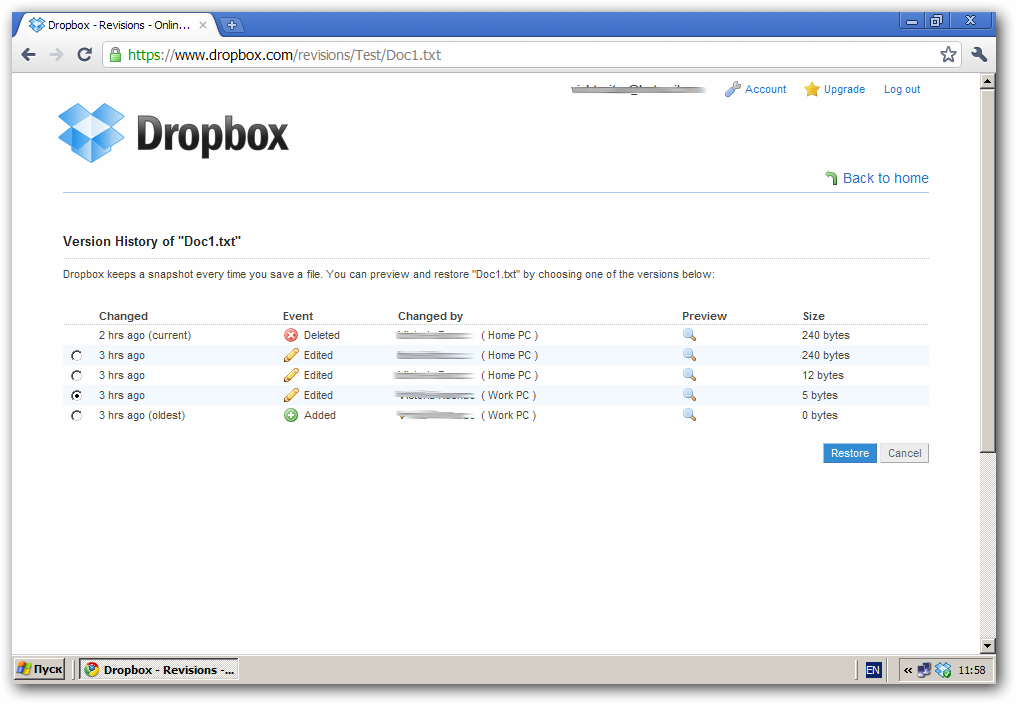Click the "Size" column header
1016x704 pixels.
[x=813, y=316]
